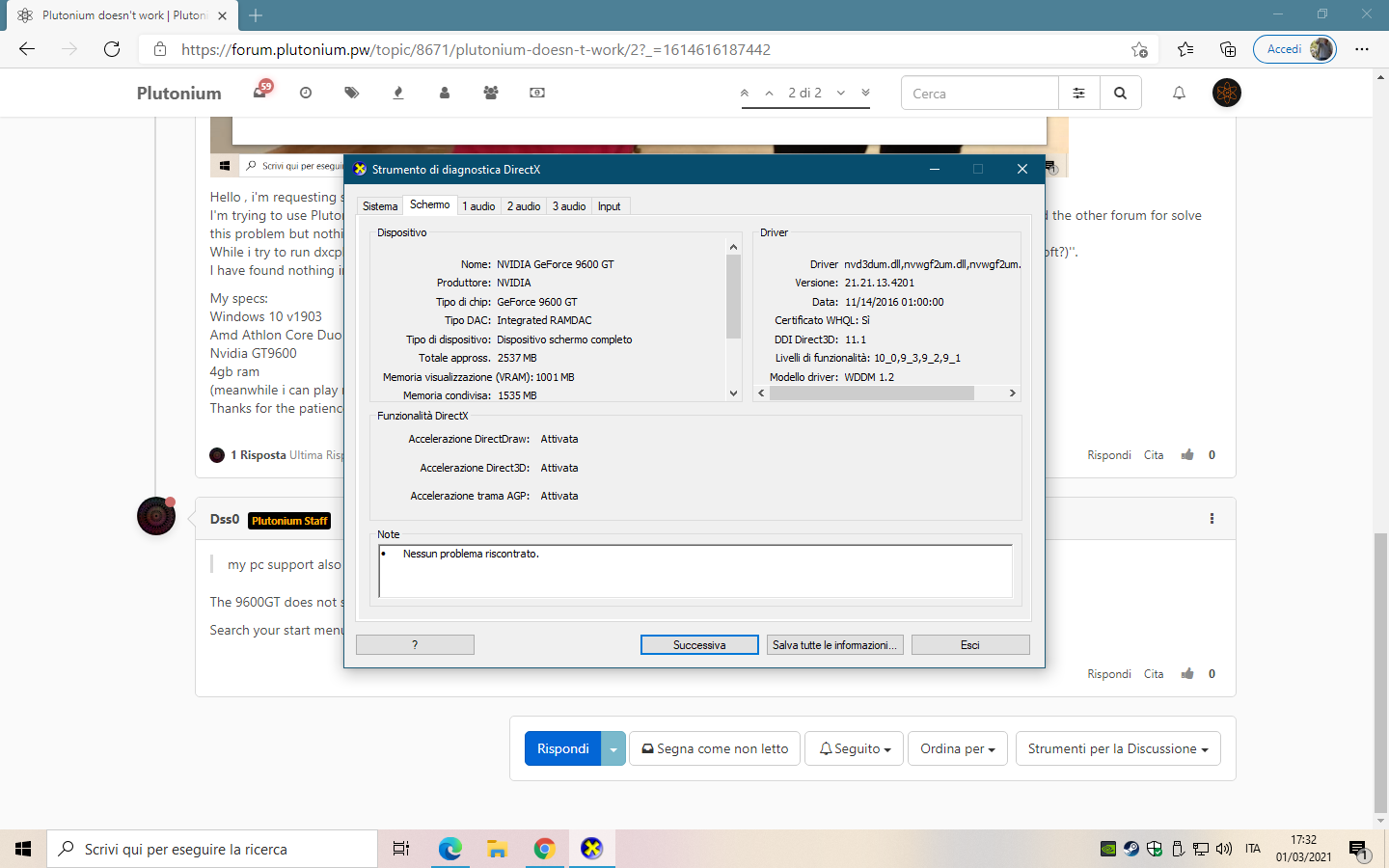Expand the Rispondi split-button arrow
The image size is (1389, 868).
coord(613,748)
